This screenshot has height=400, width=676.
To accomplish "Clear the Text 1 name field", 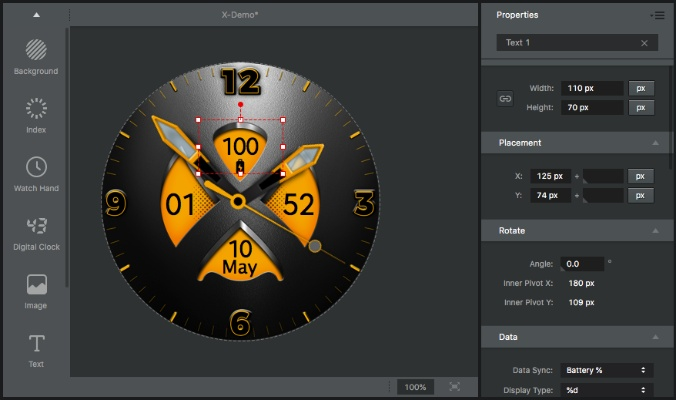I will tap(645, 43).
